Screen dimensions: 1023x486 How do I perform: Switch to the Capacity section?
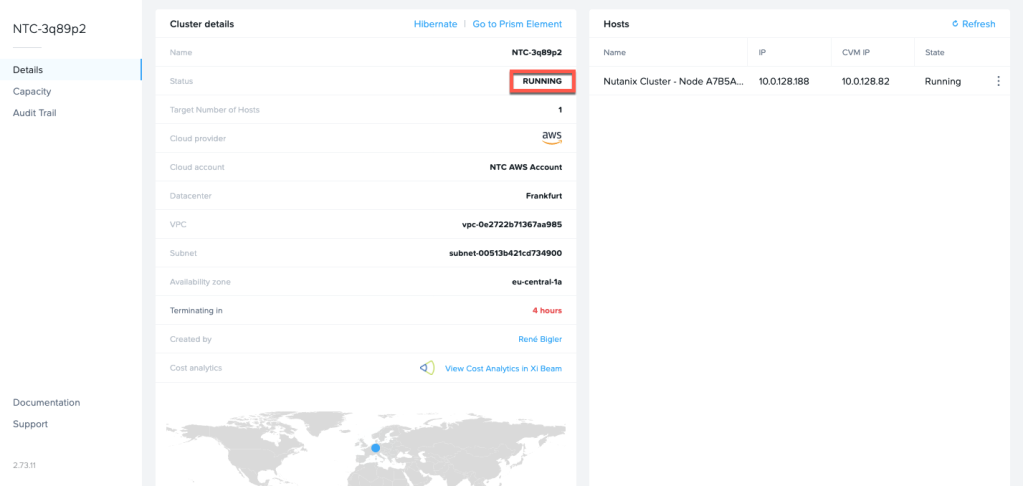coord(32,91)
